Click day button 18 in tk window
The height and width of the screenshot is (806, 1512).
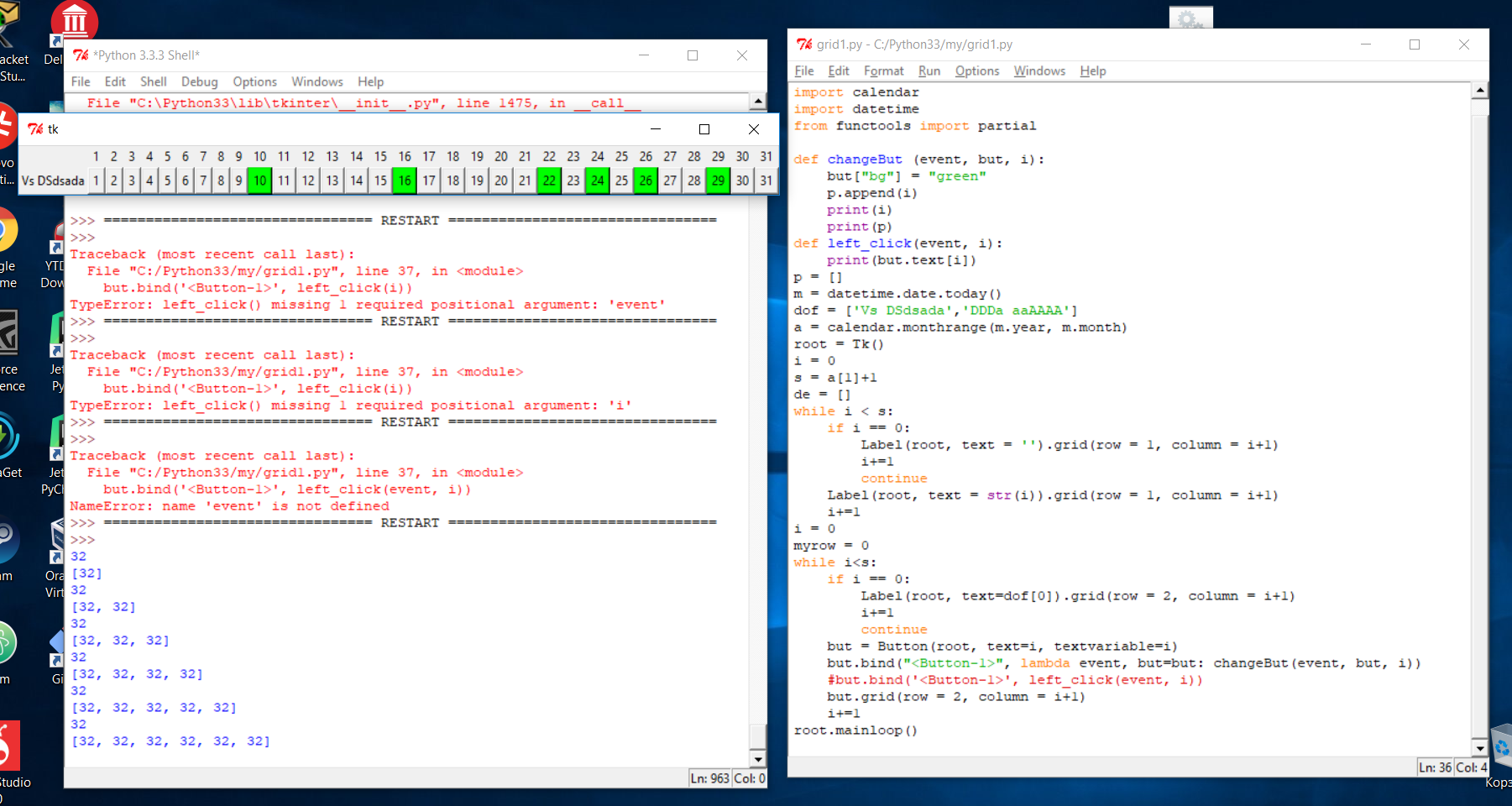tap(453, 181)
